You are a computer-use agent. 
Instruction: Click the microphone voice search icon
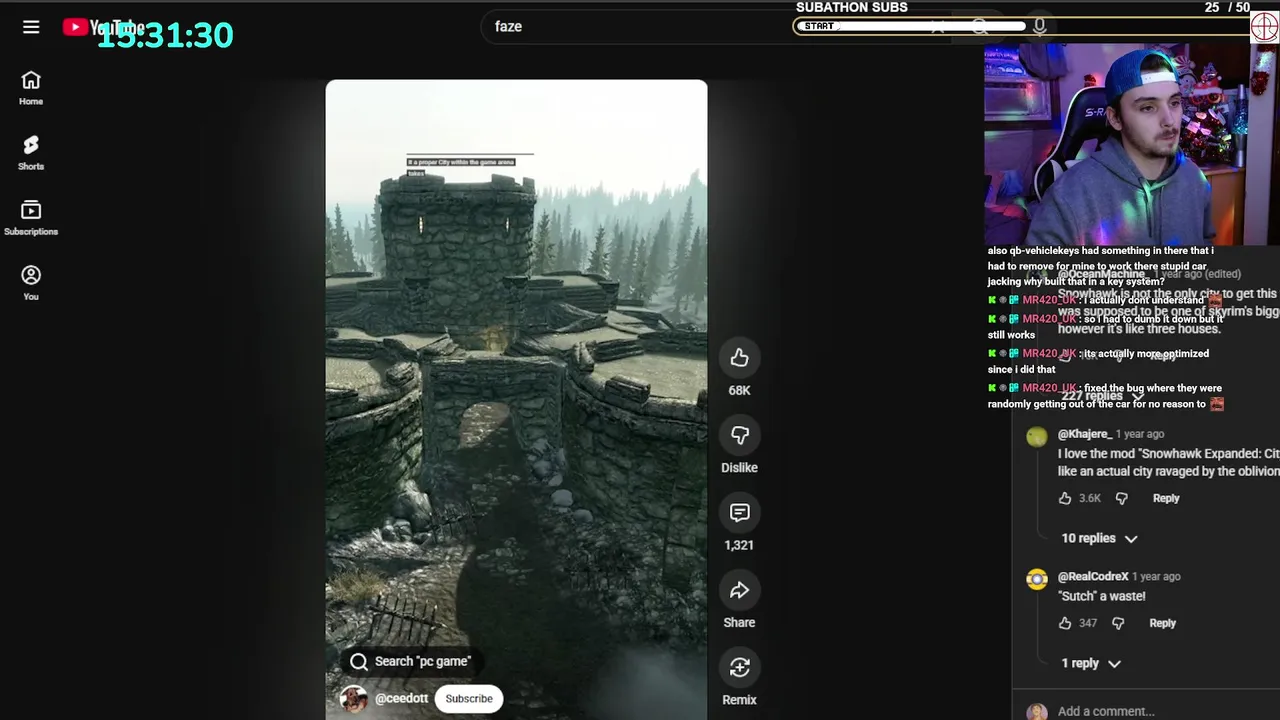coord(1040,27)
